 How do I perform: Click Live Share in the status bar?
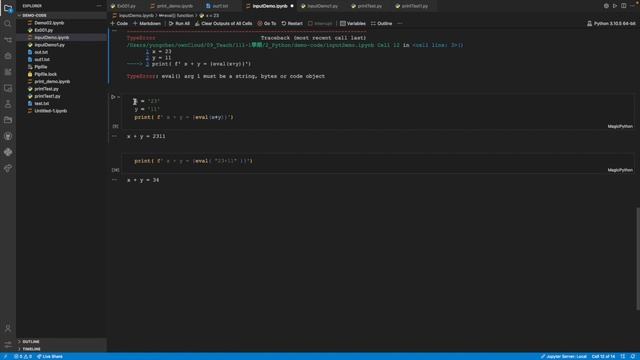(x=50, y=356)
